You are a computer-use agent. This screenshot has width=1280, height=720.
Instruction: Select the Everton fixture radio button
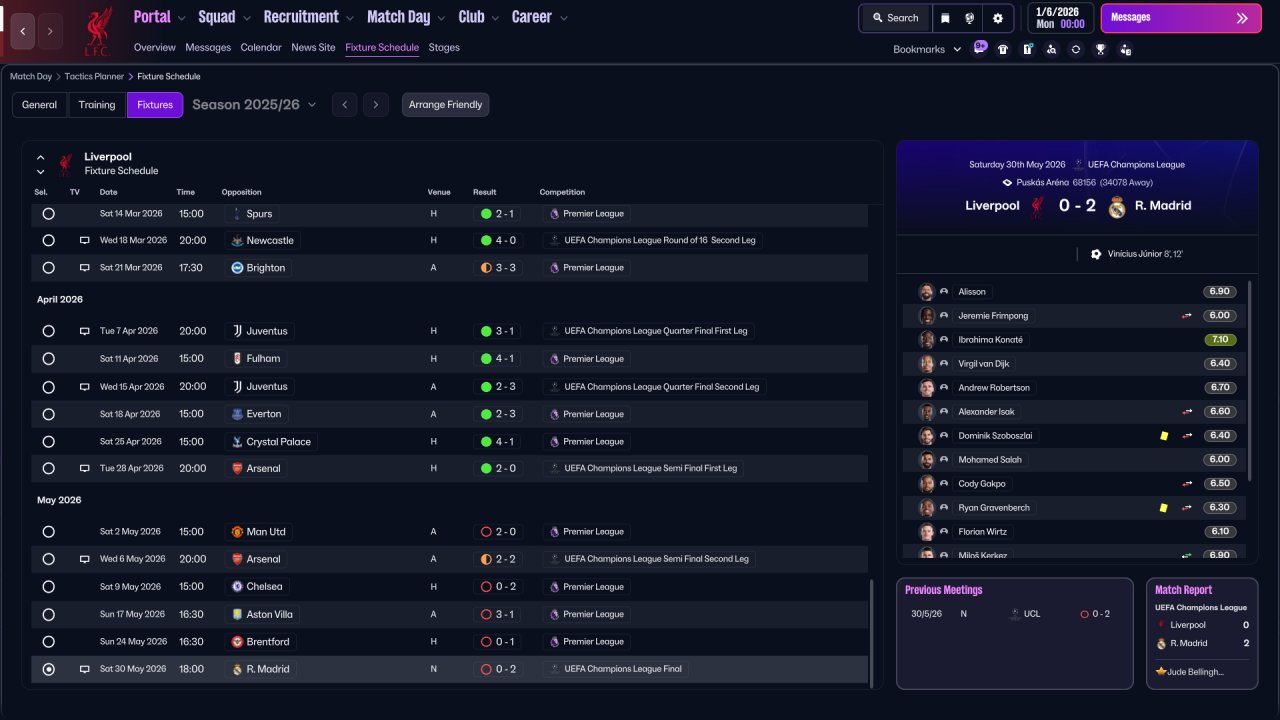[x=48, y=414]
